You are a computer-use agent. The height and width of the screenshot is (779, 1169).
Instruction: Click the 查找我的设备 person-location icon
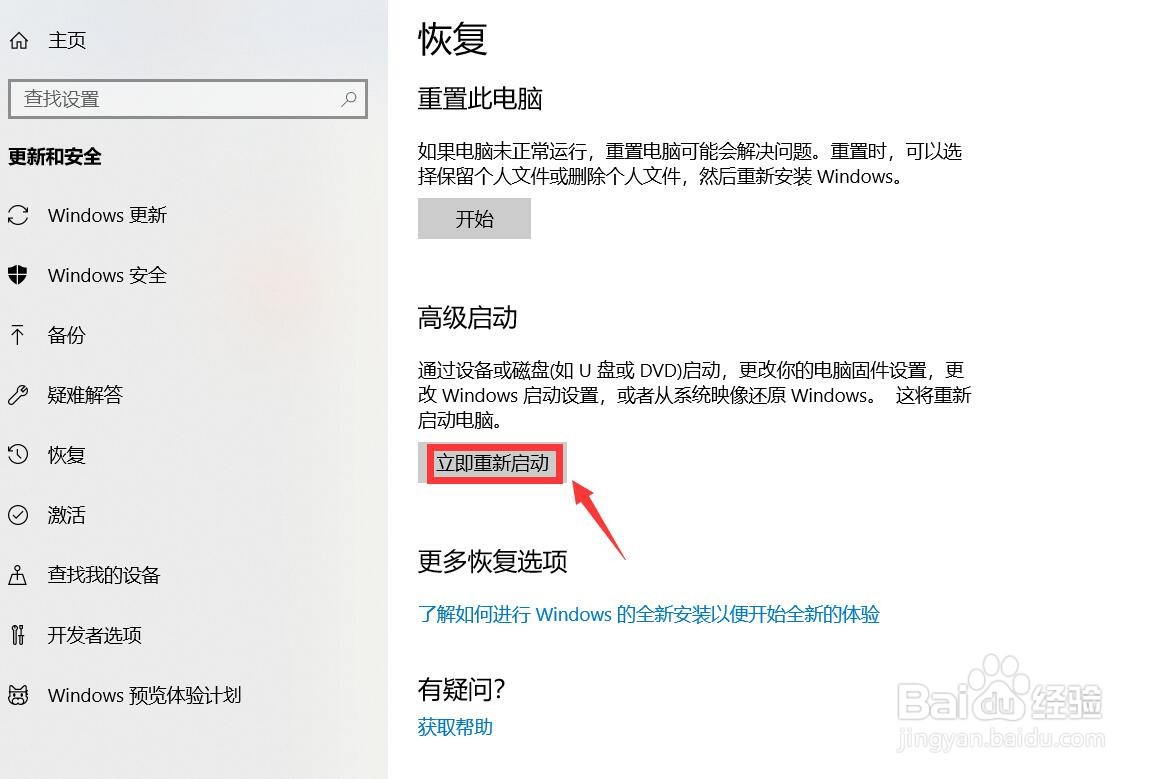click(x=18, y=575)
